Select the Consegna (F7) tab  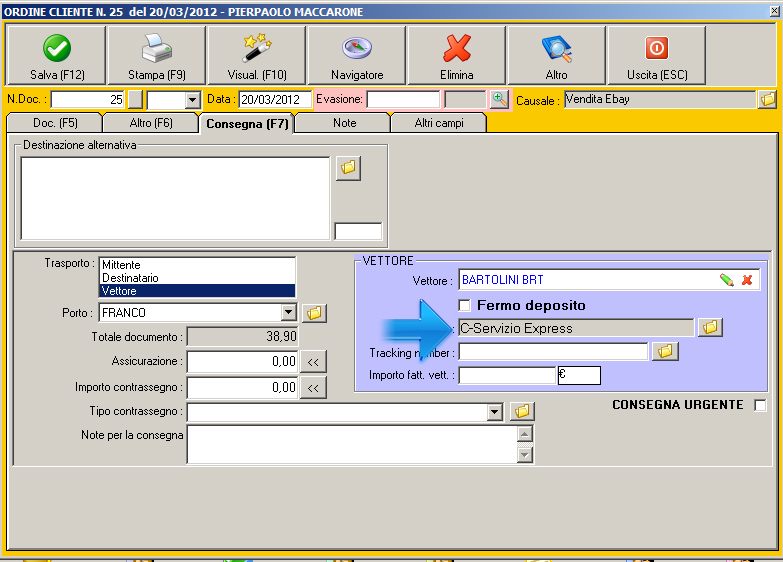(247, 123)
